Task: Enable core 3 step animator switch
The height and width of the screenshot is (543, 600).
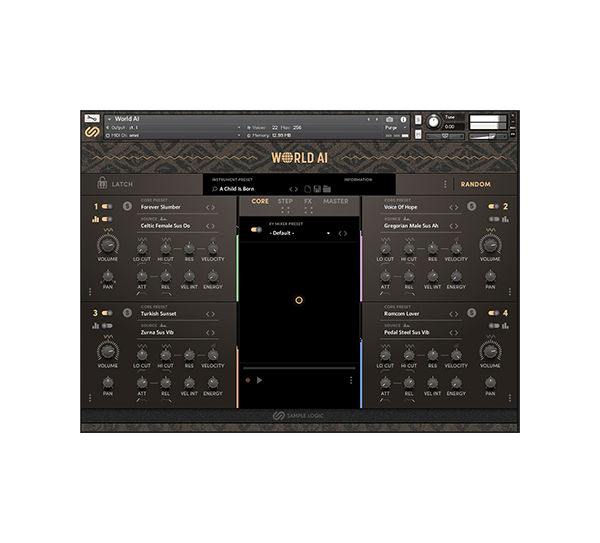Action: [107, 326]
